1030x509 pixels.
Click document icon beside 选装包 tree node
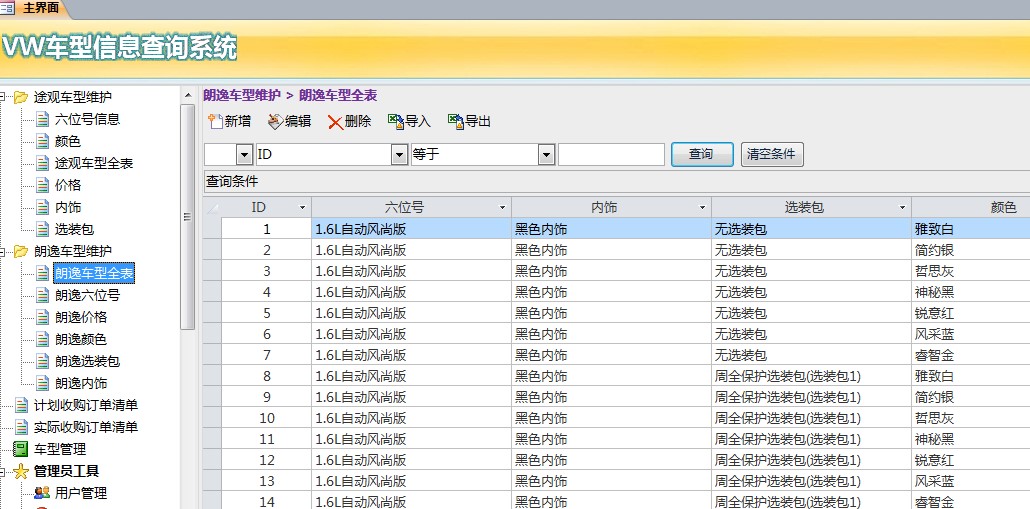[x=43, y=229]
